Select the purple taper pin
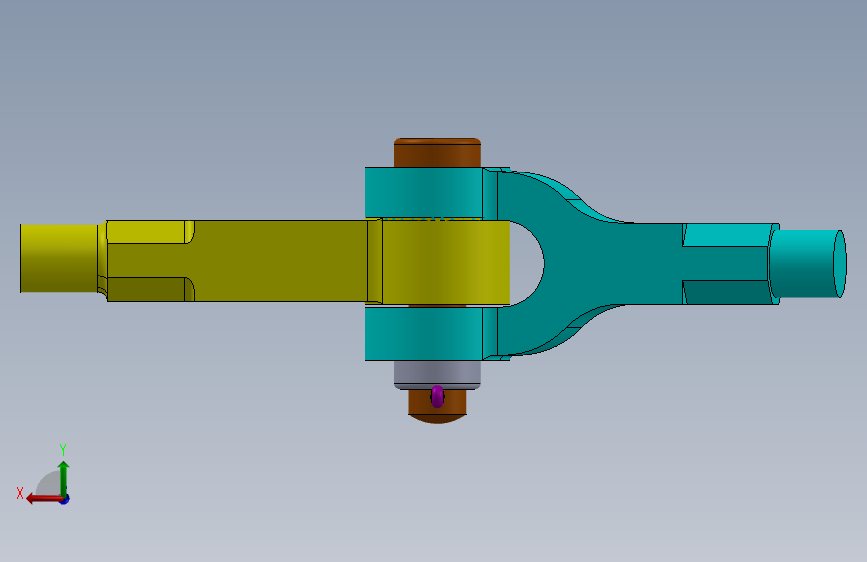This screenshot has height=562, width=867. [437, 397]
